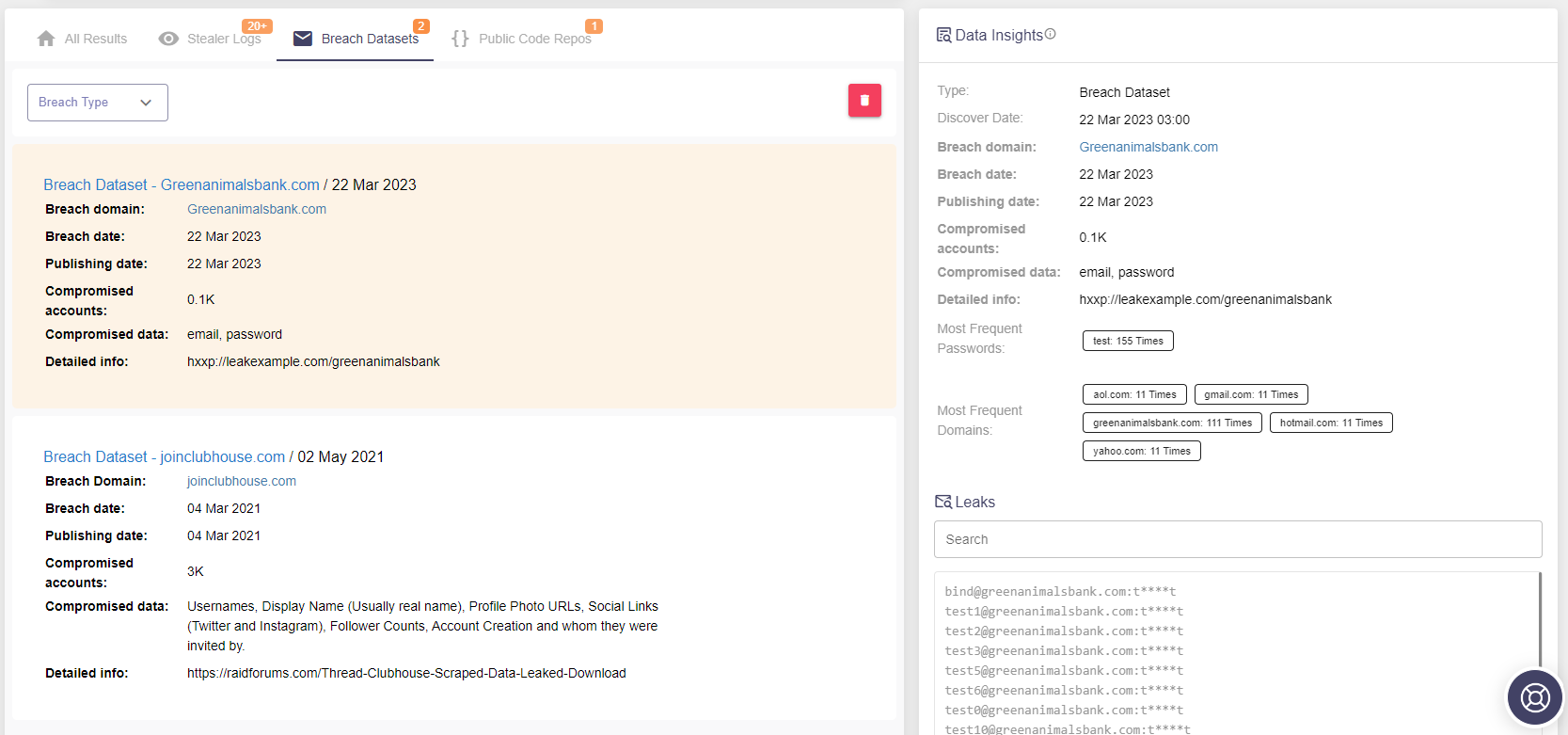Click the red trash delete icon
Image resolution: width=1568 pixels, height=735 pixels.
864,101
